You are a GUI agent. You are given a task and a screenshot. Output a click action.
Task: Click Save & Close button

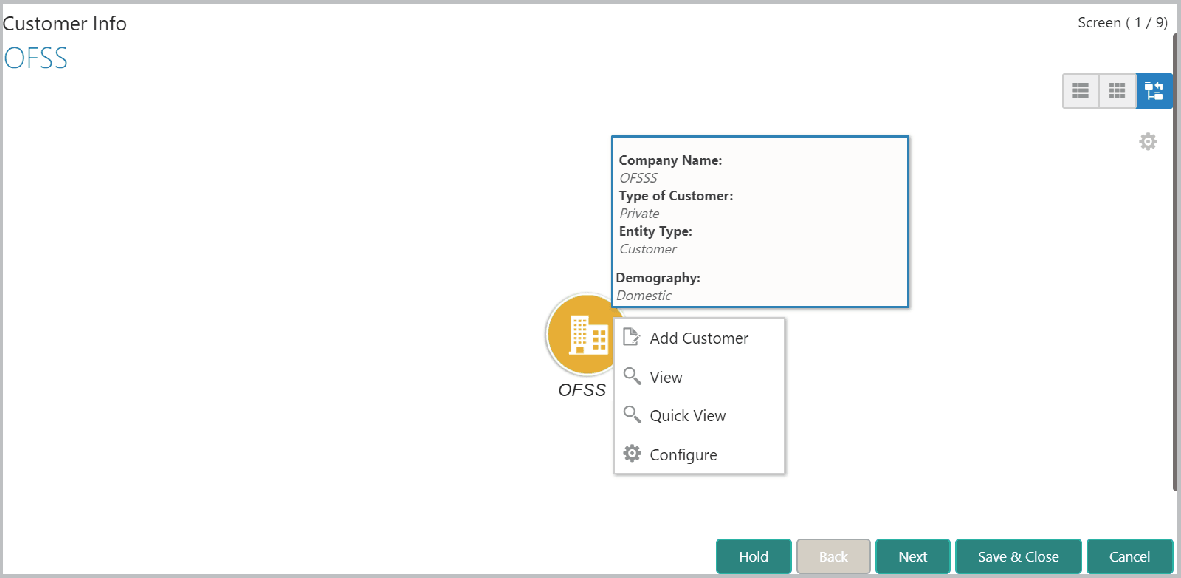pyautogui.click(x=1018, y=557)
